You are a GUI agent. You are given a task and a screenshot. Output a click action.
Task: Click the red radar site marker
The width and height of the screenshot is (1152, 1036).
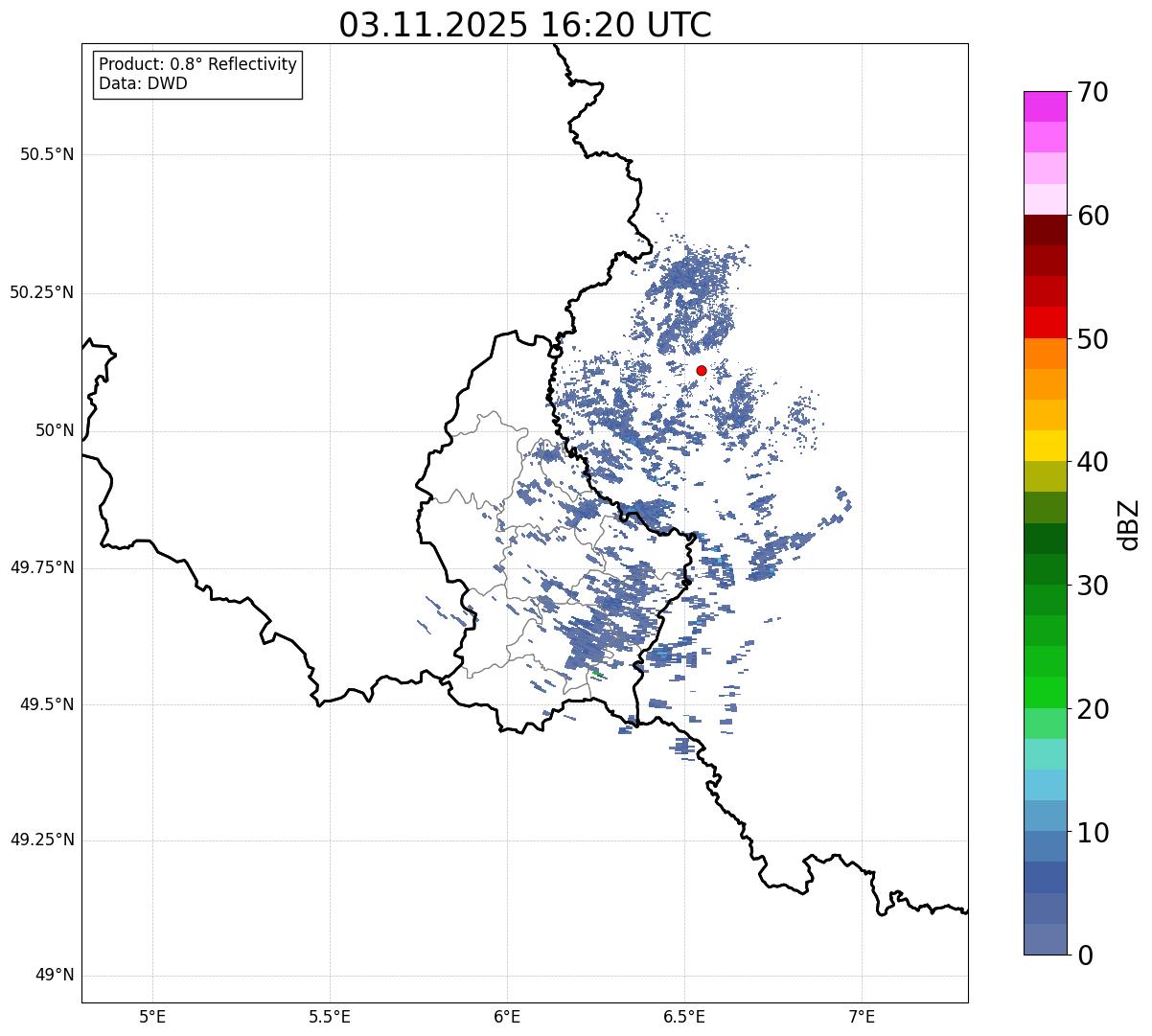[x=702, y=370]
